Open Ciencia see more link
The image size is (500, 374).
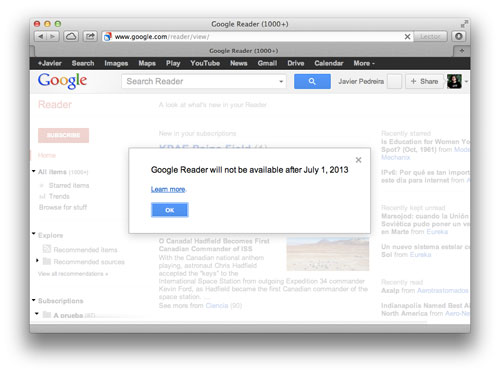click(217, 306)
